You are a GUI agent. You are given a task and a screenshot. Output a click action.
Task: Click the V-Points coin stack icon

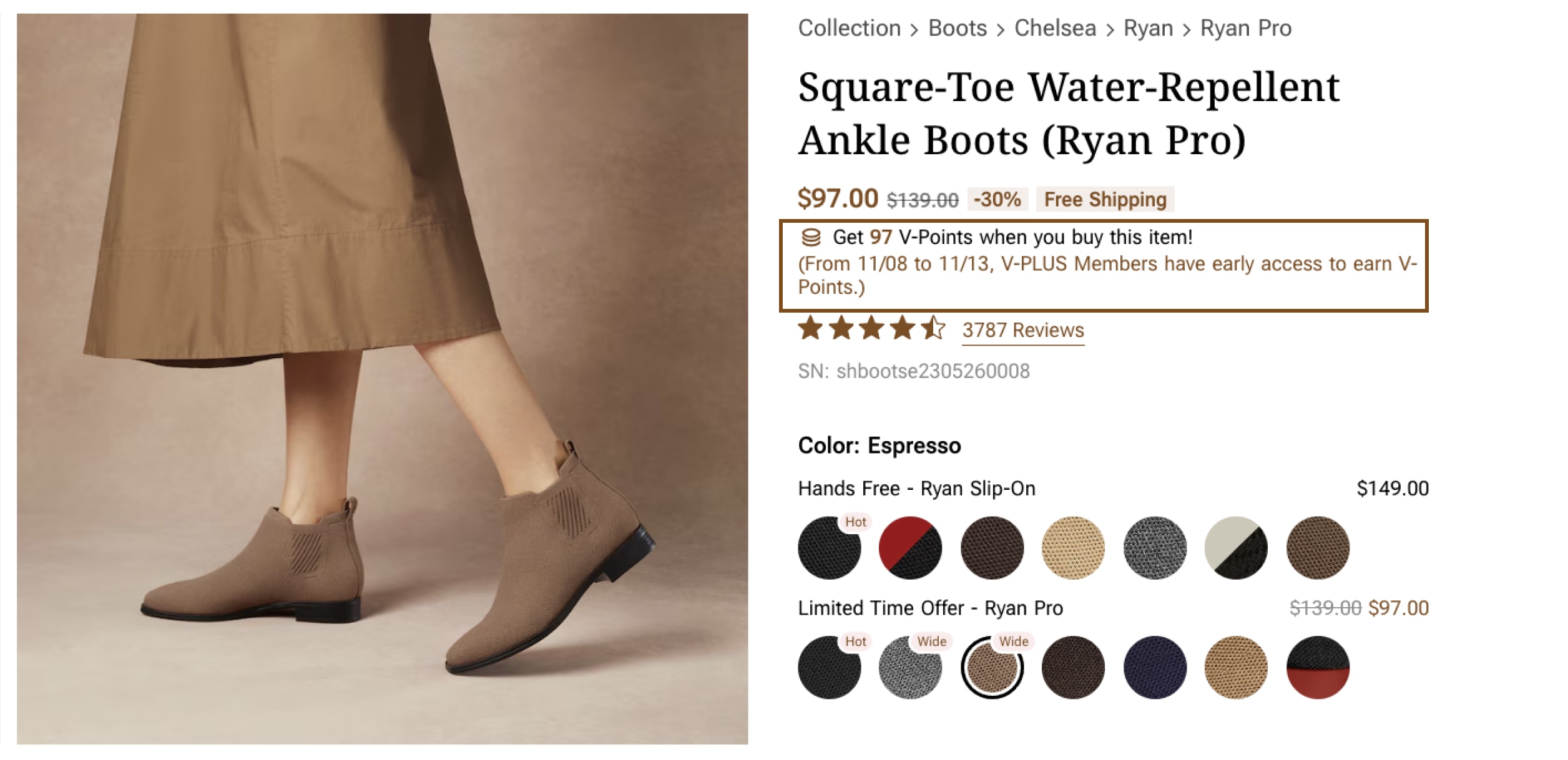coord(810,238)
